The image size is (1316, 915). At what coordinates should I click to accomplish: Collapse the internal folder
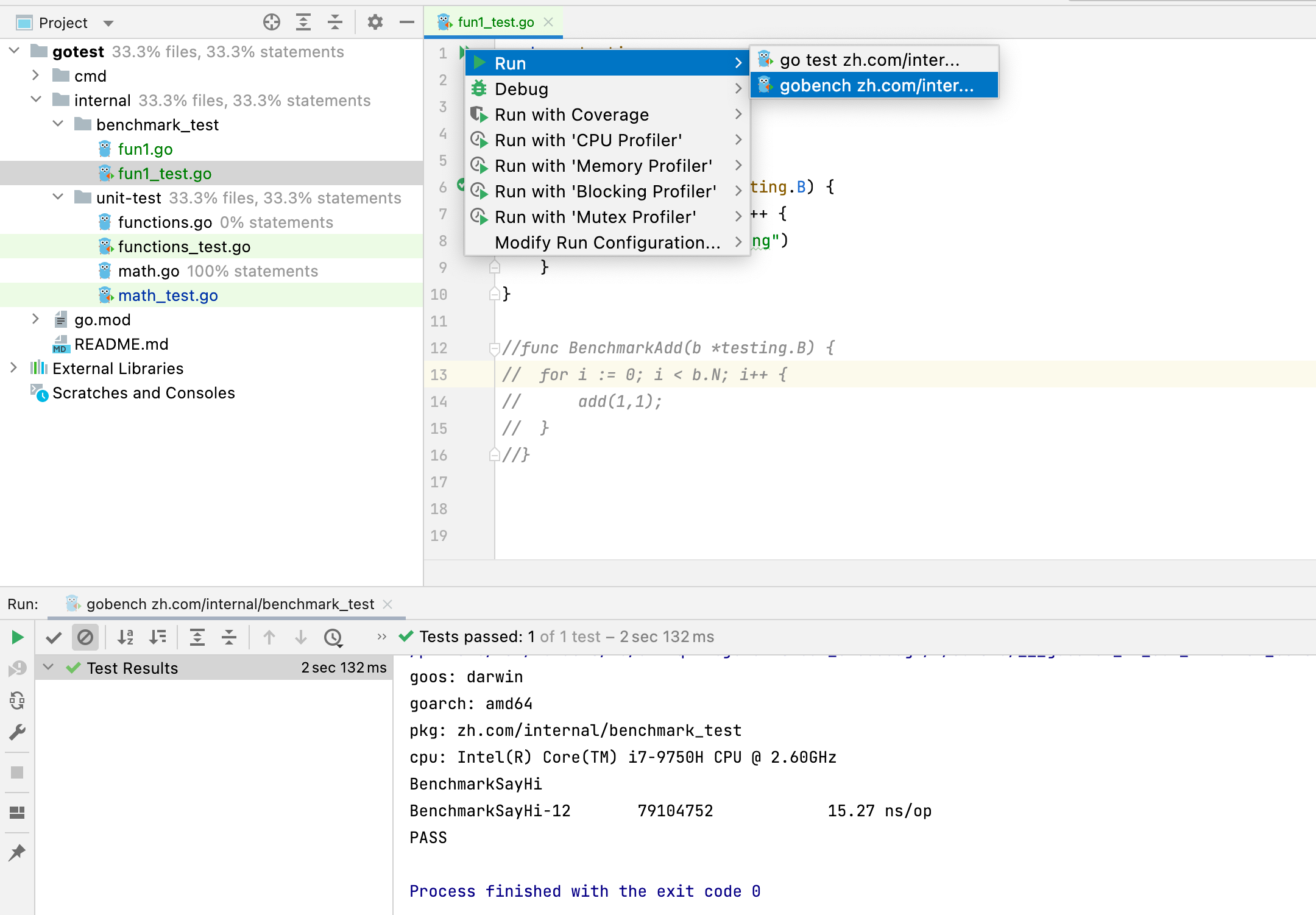[37, 100]
